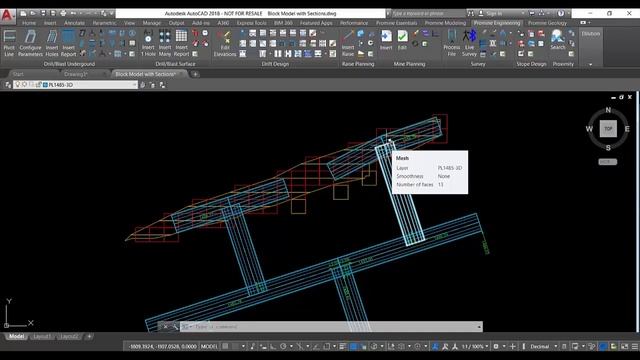Click Sign In button

pos(494,13)
